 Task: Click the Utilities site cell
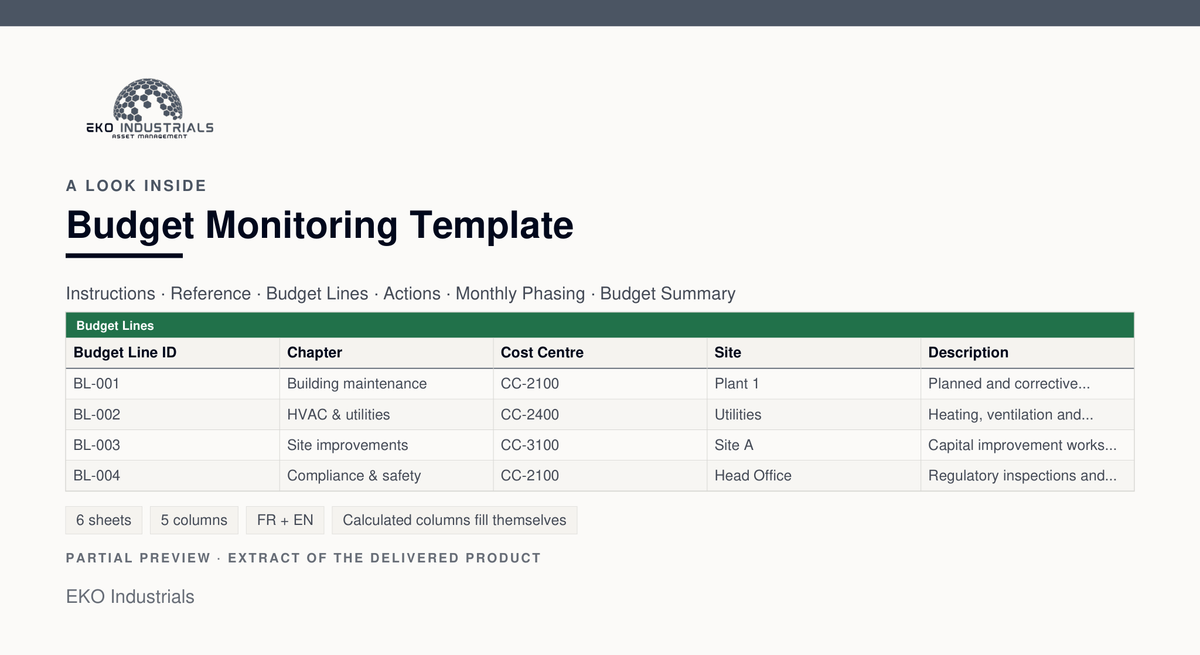pos(813,415)
